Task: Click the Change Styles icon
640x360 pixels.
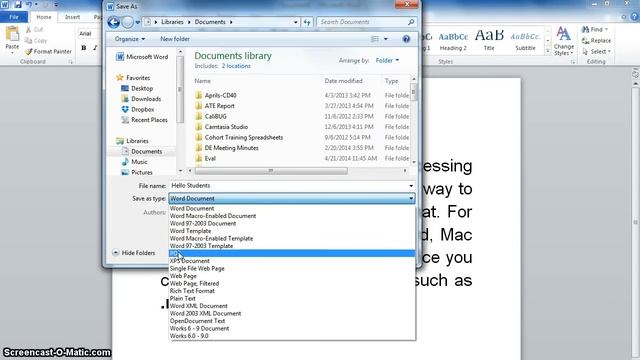Action: point(563,34)
